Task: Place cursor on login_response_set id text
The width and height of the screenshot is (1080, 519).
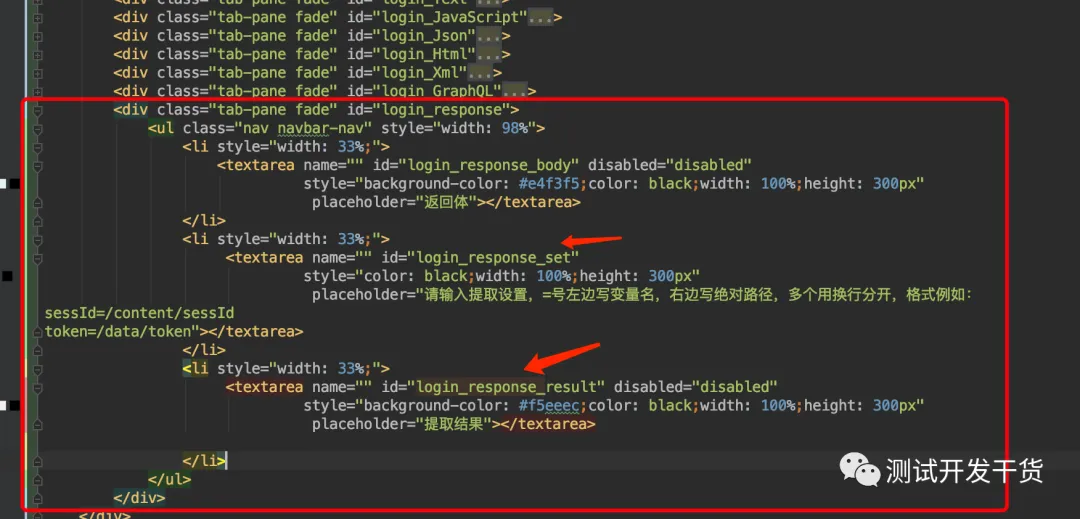Action: tap(493, 257)
